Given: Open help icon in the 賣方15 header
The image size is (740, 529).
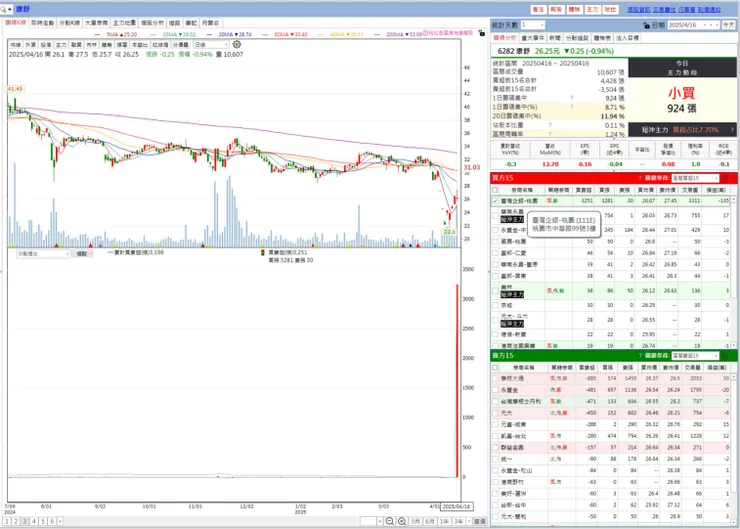Looking at the screenshot, I should tap(640, 355).
